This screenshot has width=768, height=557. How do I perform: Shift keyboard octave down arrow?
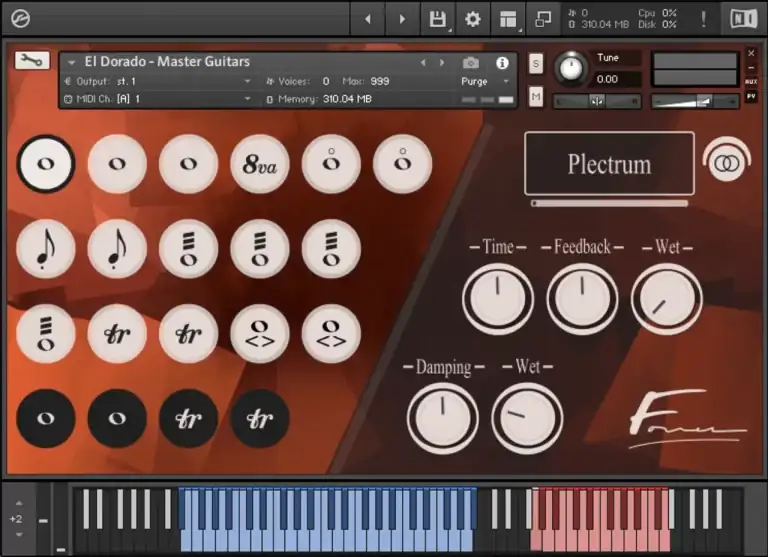(x=19, y=534)
